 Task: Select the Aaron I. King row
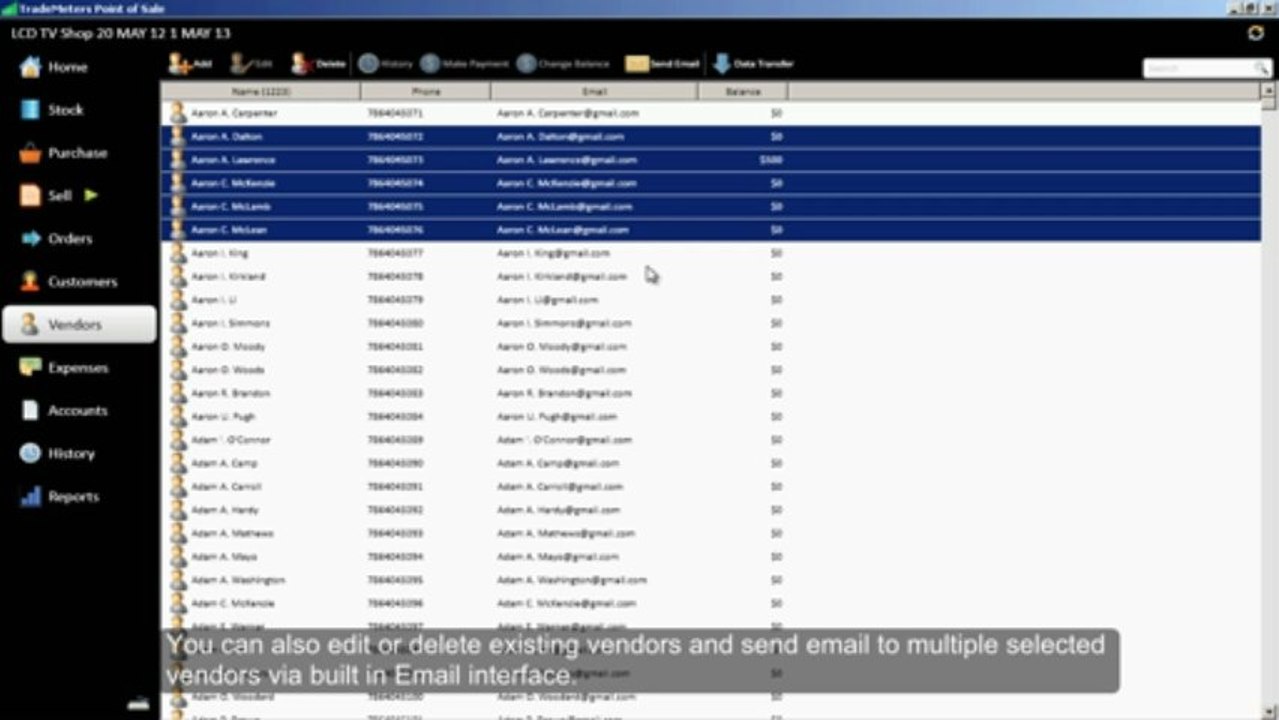[711, 253]
